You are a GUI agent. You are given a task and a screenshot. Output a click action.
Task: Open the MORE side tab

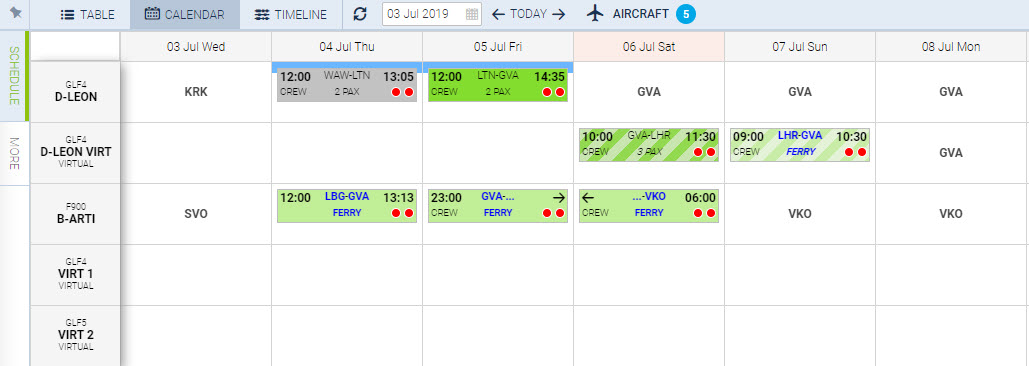click(x=14, y=153)
